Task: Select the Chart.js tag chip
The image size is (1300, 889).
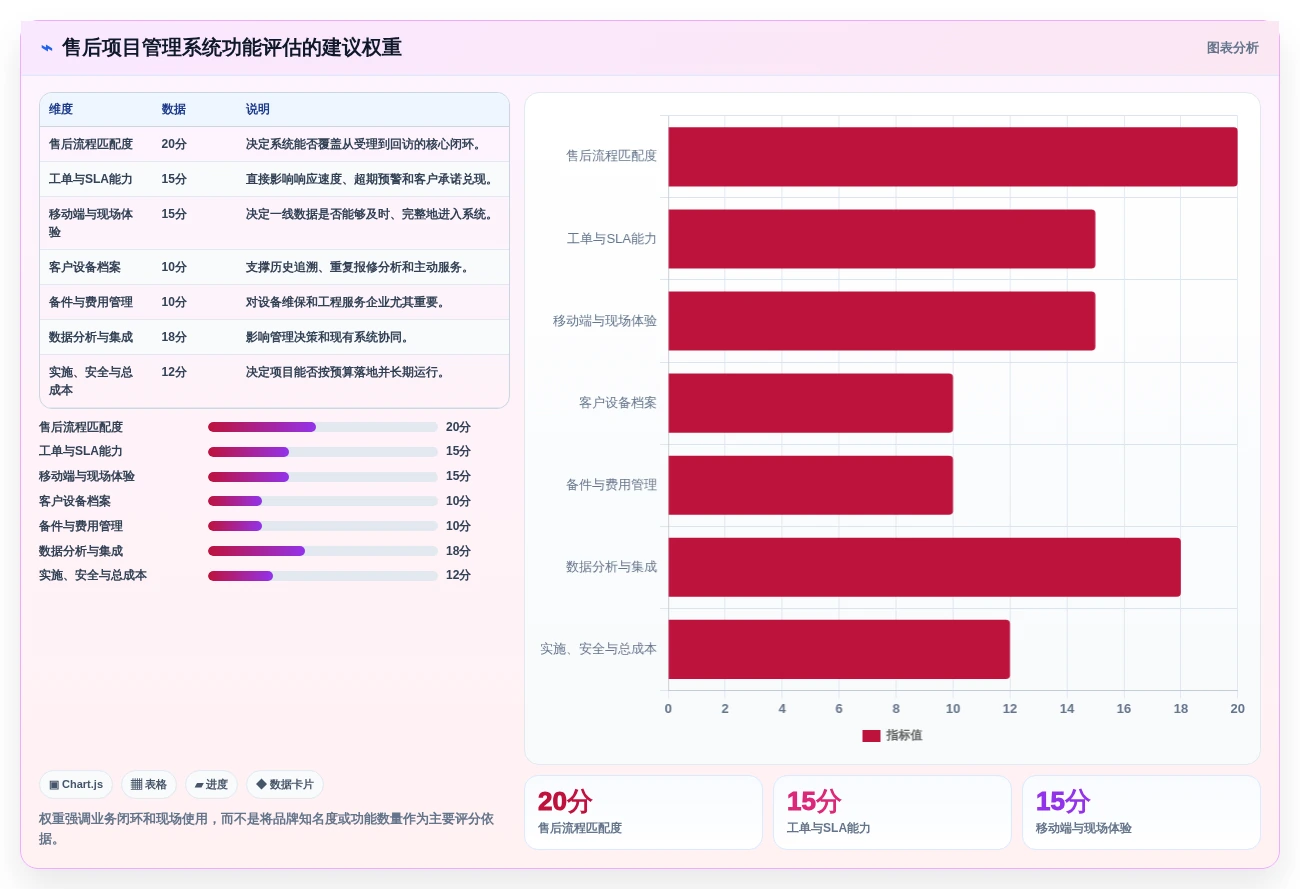Action: tap(76, 785)
